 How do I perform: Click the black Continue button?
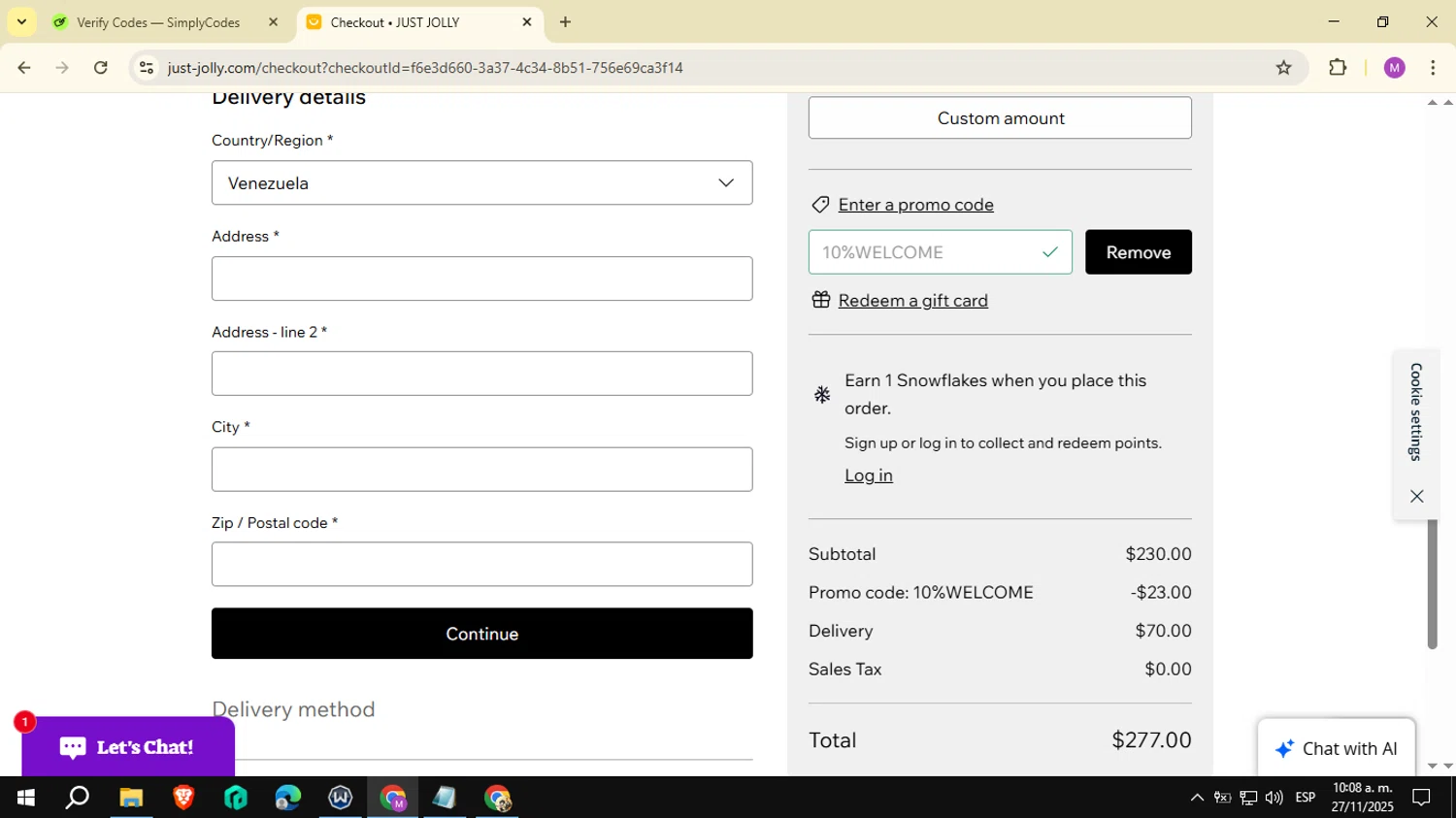(x=481, y=634)
